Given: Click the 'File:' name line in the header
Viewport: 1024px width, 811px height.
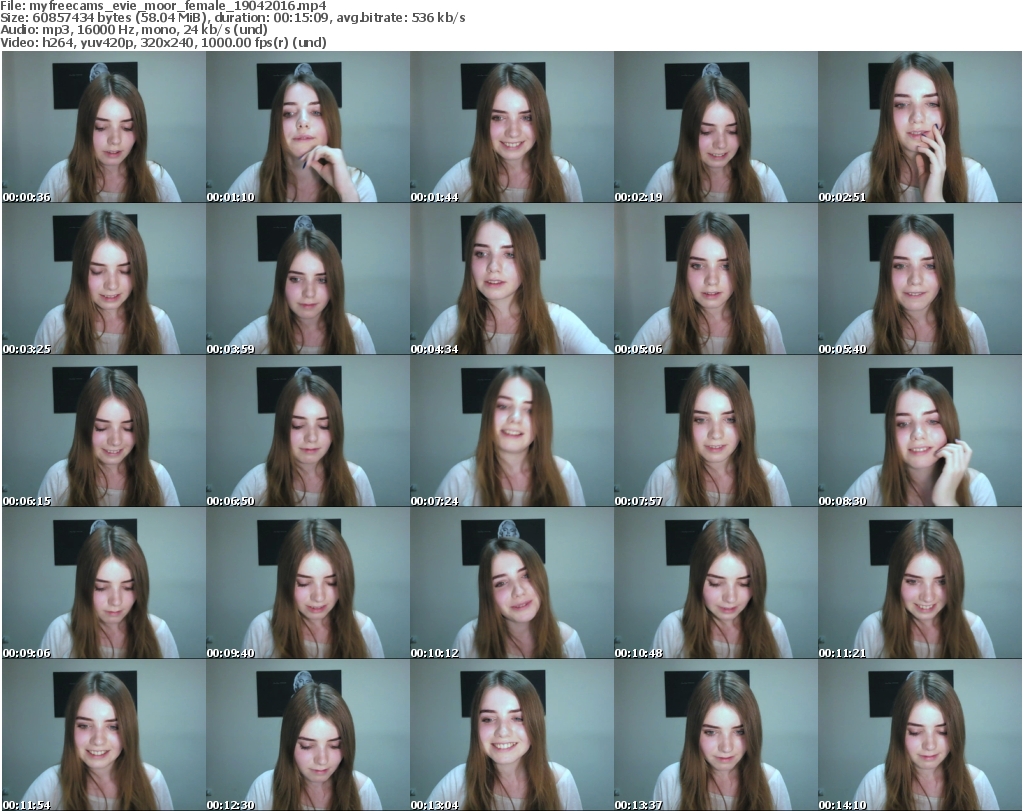Looking at the screenshot, I should tap(163, 6).
